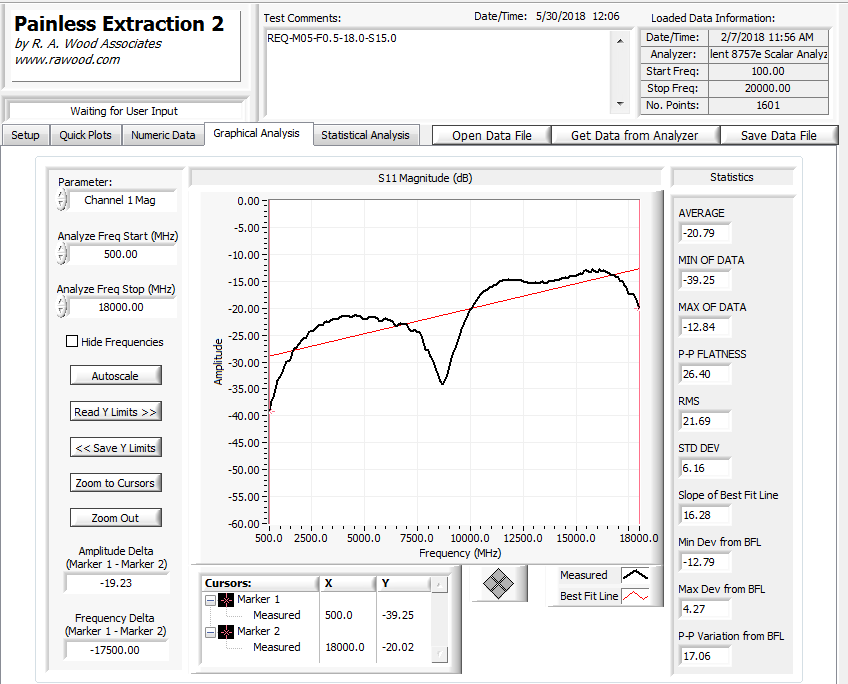Screen dimensions: 848x684
Task: Edit the Analyze Freq Start field
Action: (122, 254)
